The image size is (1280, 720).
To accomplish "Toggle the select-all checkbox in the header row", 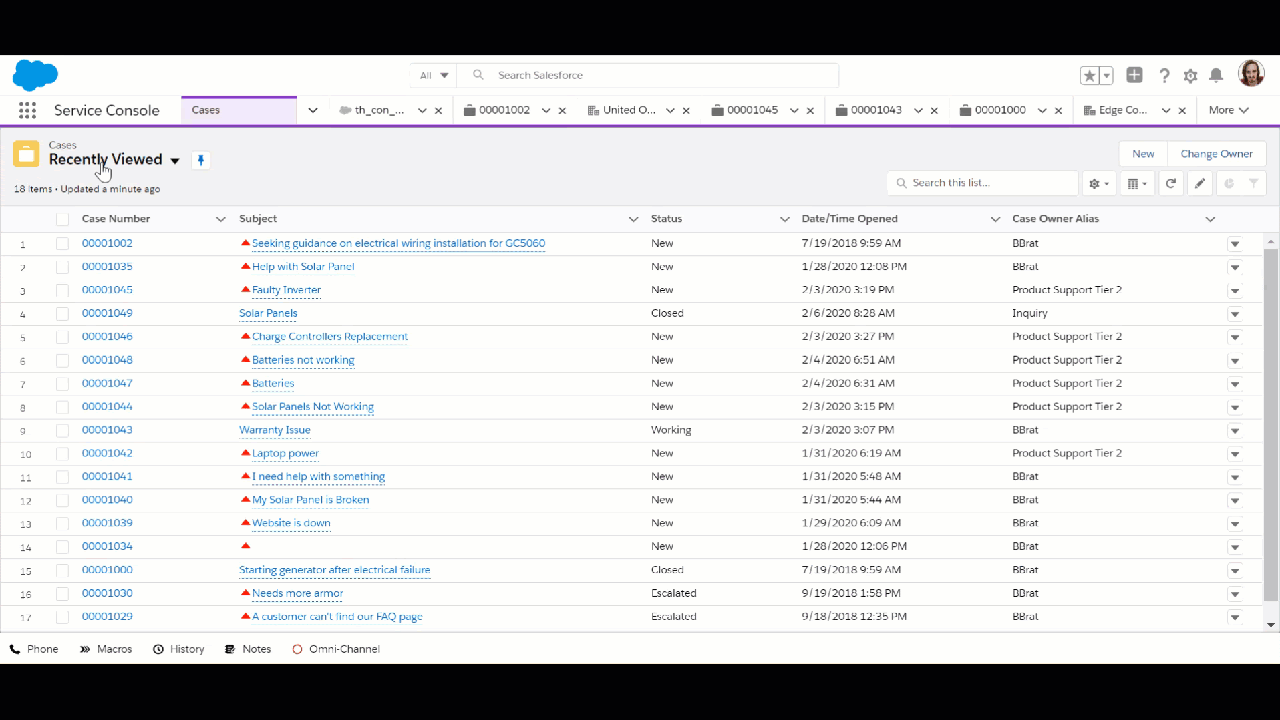I will [x=62, y=218].
